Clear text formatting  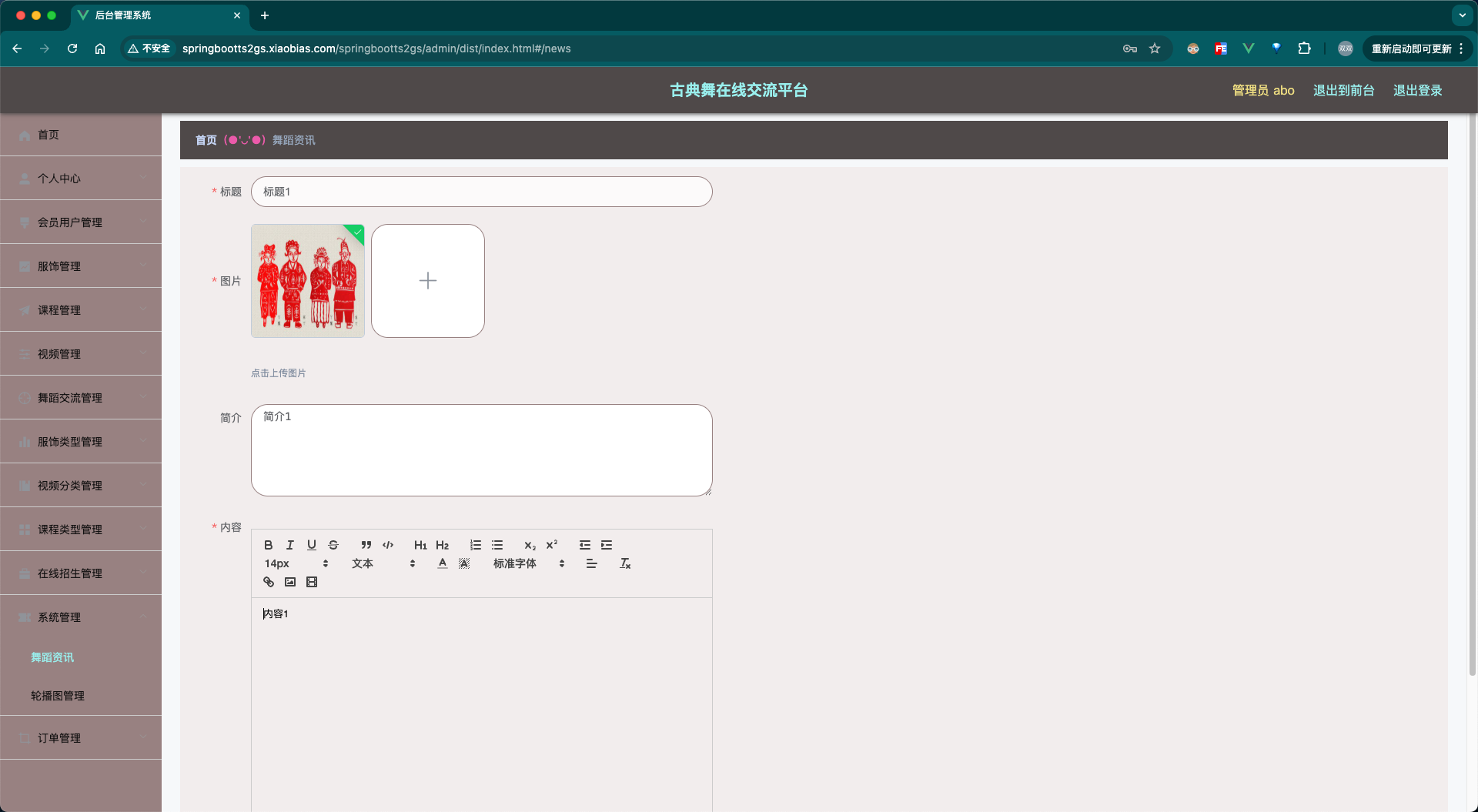[x=625, y=563]
